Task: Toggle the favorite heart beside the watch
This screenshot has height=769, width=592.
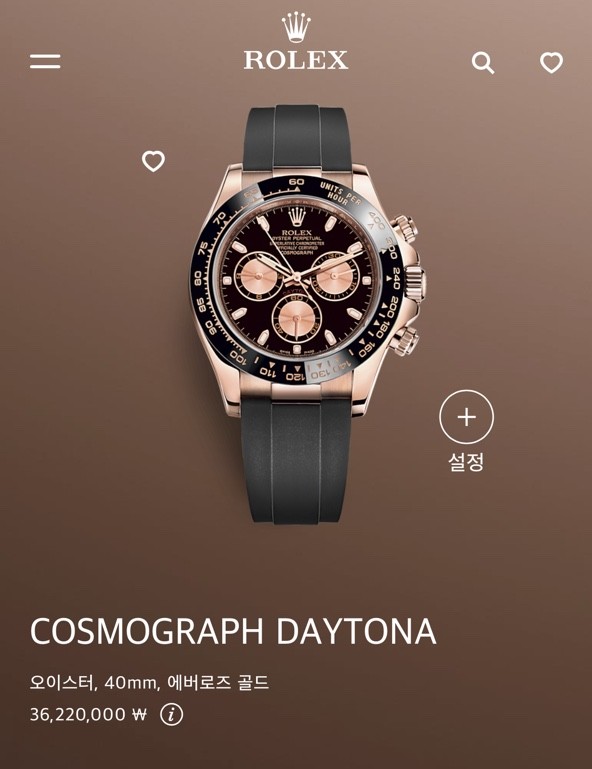Action: click(x=154, y=161)
